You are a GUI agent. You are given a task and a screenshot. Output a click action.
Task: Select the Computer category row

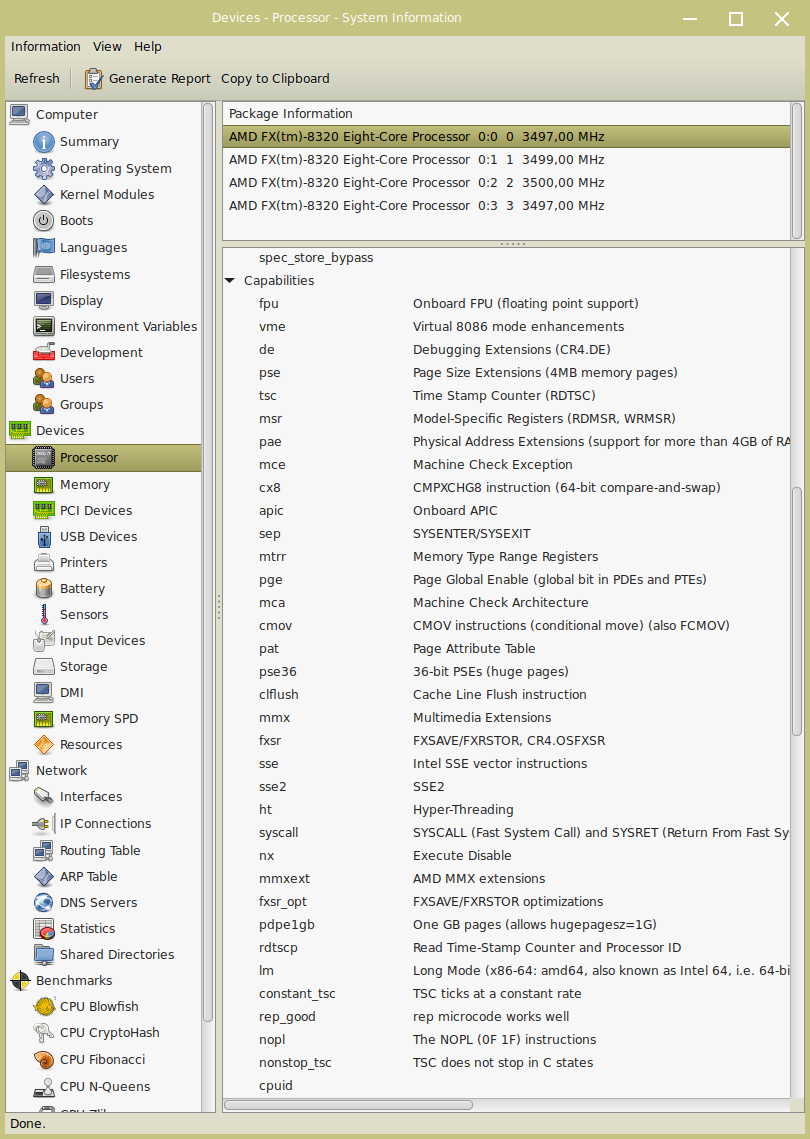103,115
